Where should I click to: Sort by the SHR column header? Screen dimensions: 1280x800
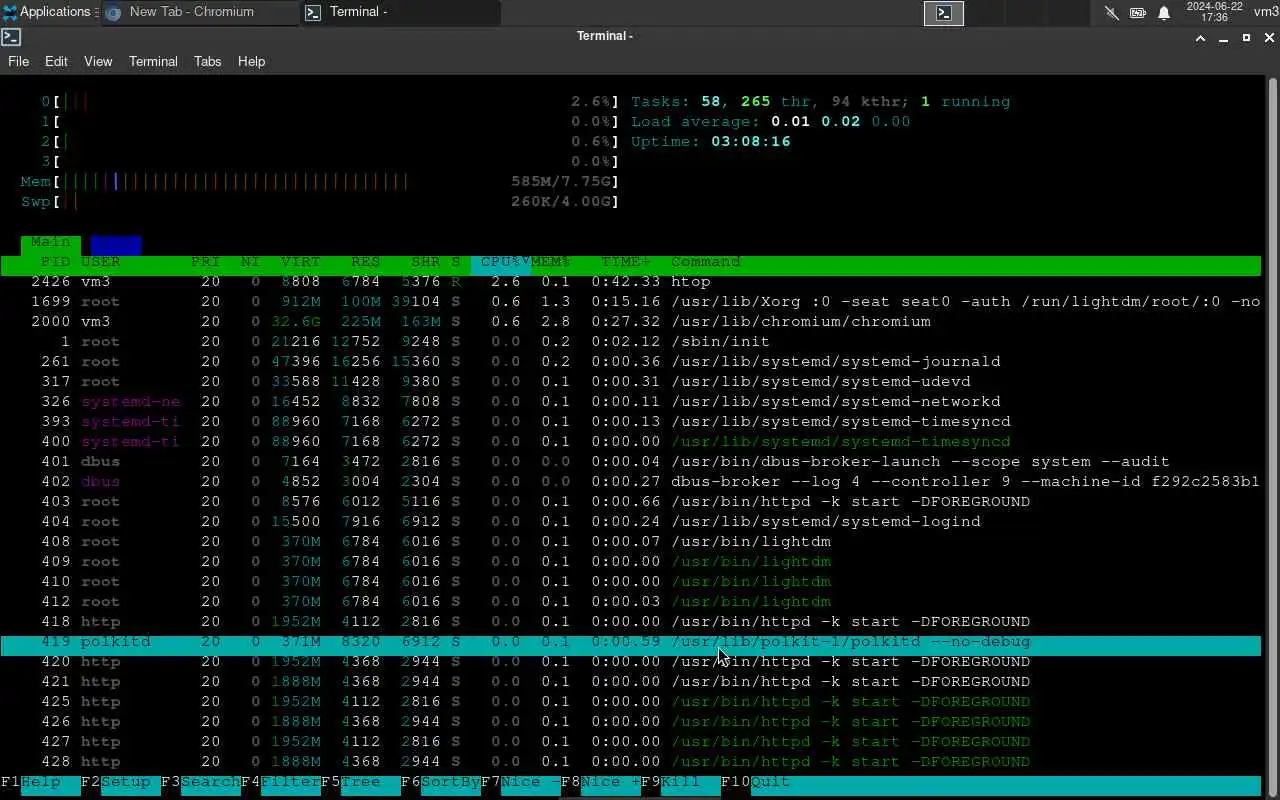[425, 262]
